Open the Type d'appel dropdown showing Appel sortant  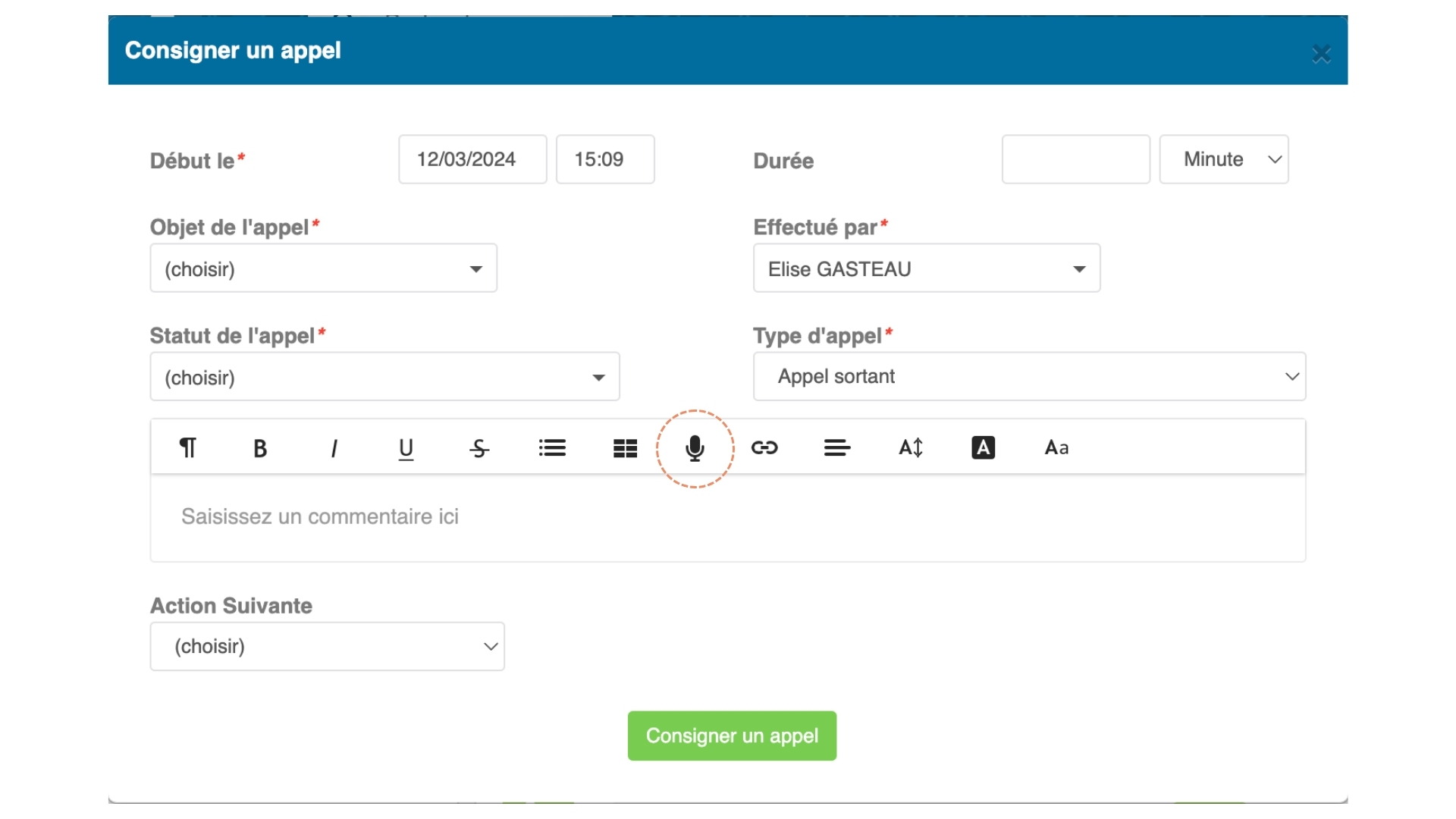pos(1029,376)
